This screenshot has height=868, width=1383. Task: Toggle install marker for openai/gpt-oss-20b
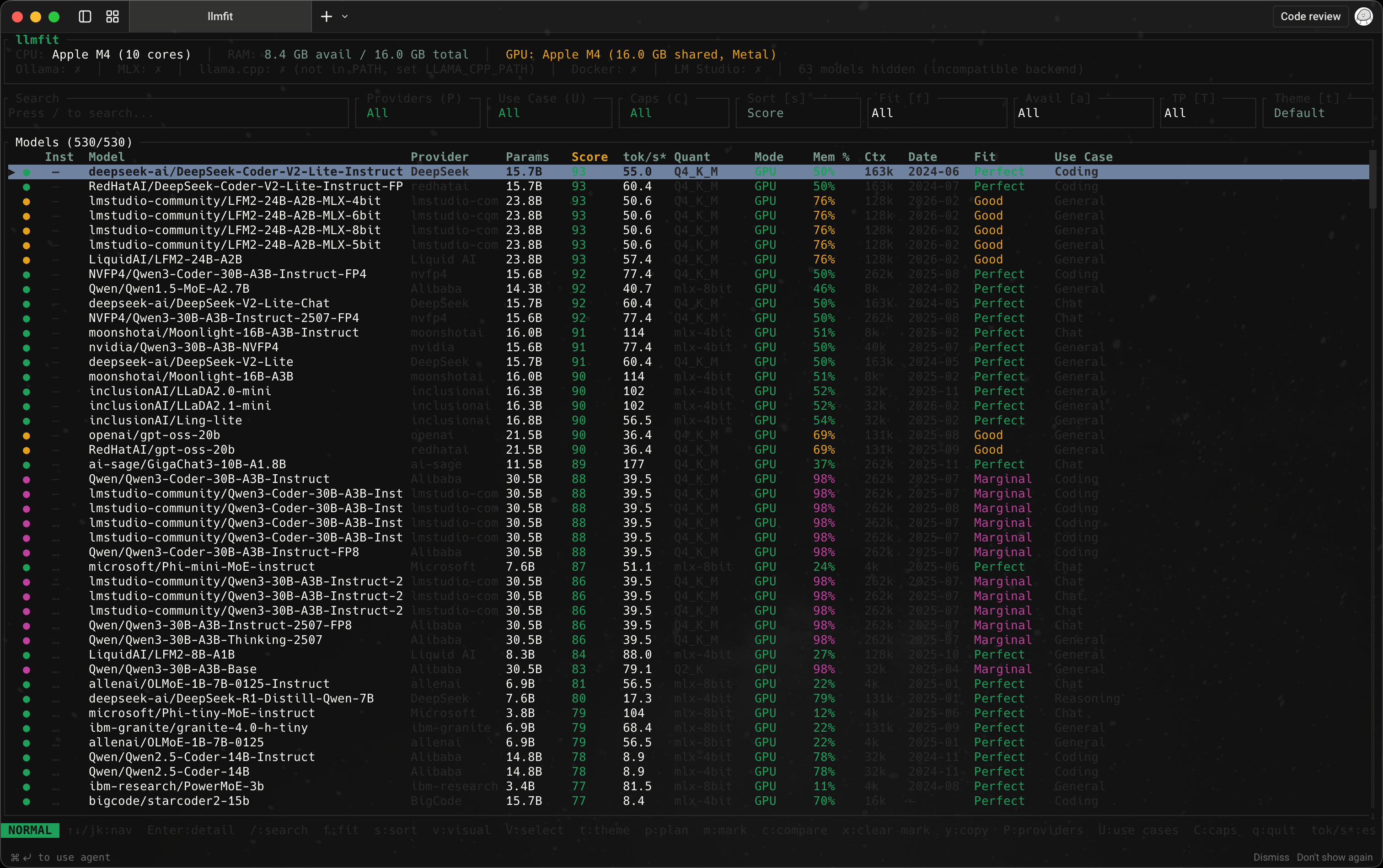click(x=56, y=436)
